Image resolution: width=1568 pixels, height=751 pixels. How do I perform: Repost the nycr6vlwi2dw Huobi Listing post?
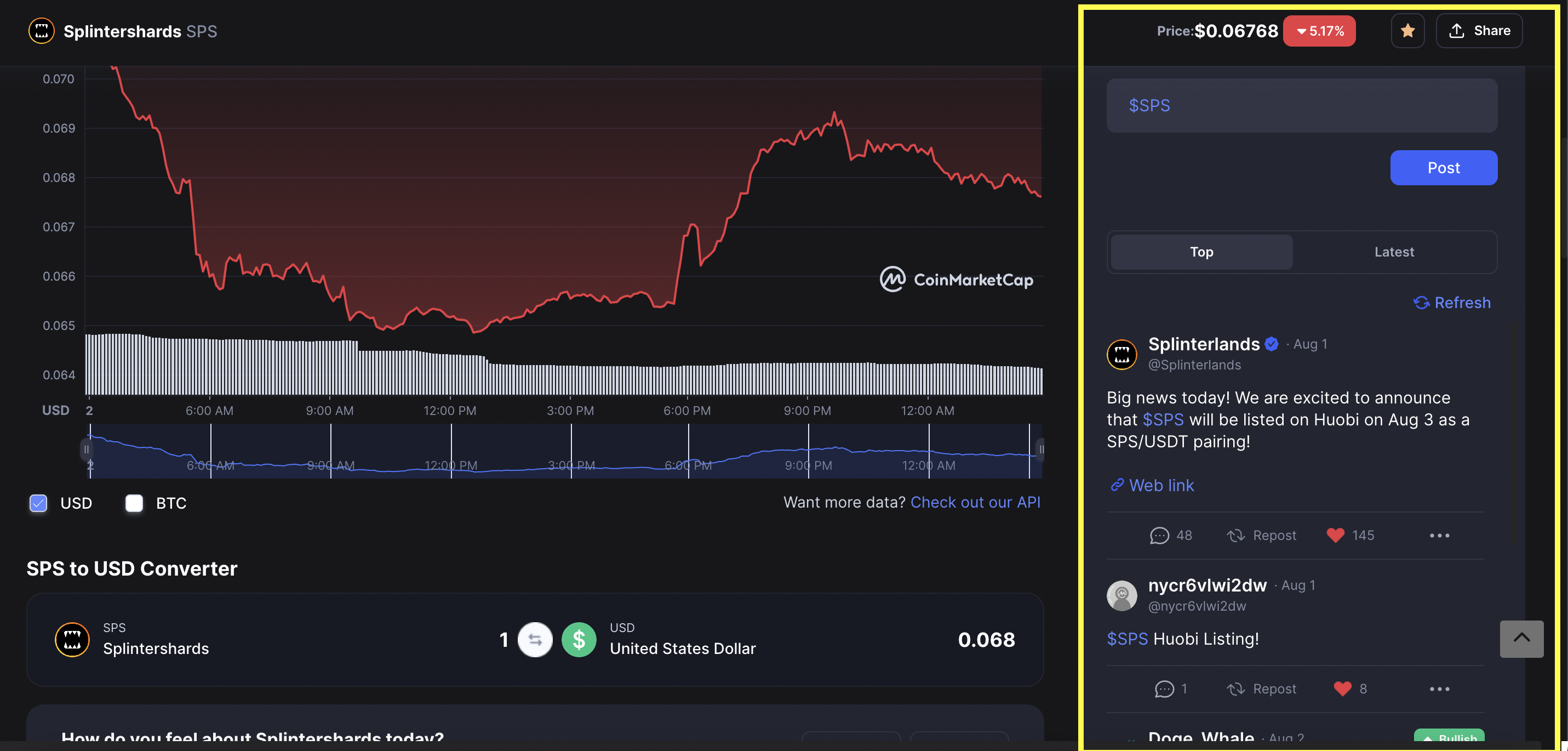pos(1261,689)
